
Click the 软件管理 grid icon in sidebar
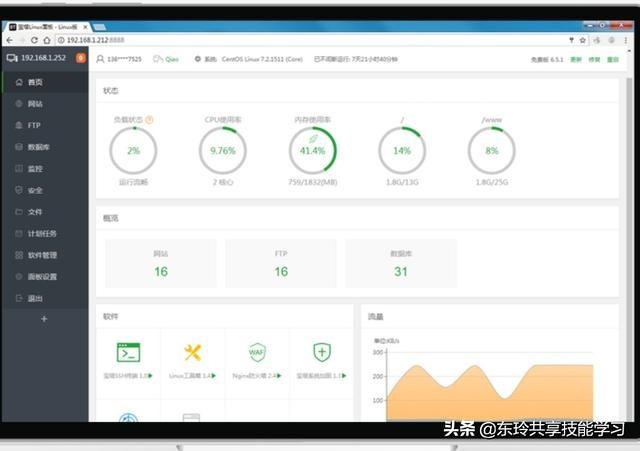click(19, 255)
